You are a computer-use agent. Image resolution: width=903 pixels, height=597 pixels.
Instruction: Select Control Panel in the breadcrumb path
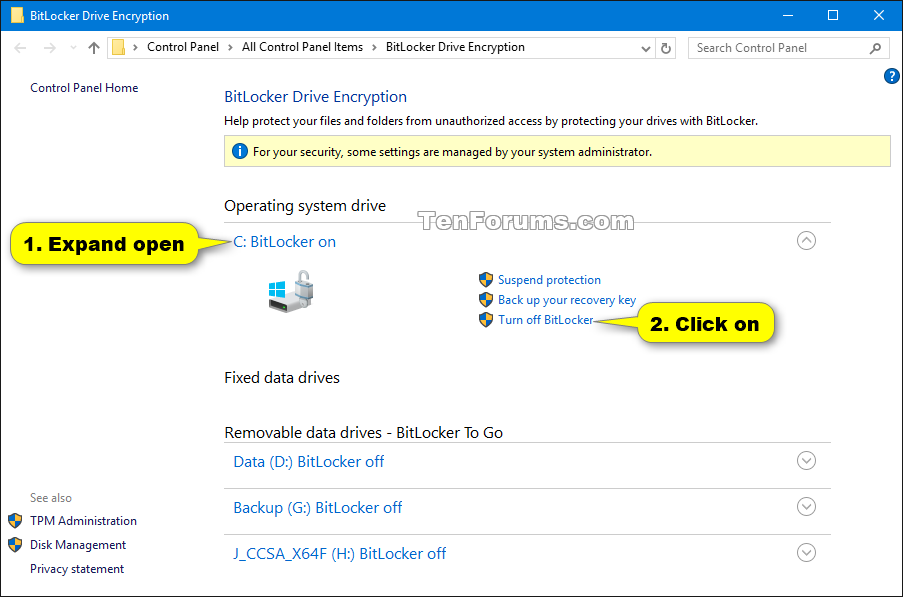pyautogui.click(x=183, y=47)
